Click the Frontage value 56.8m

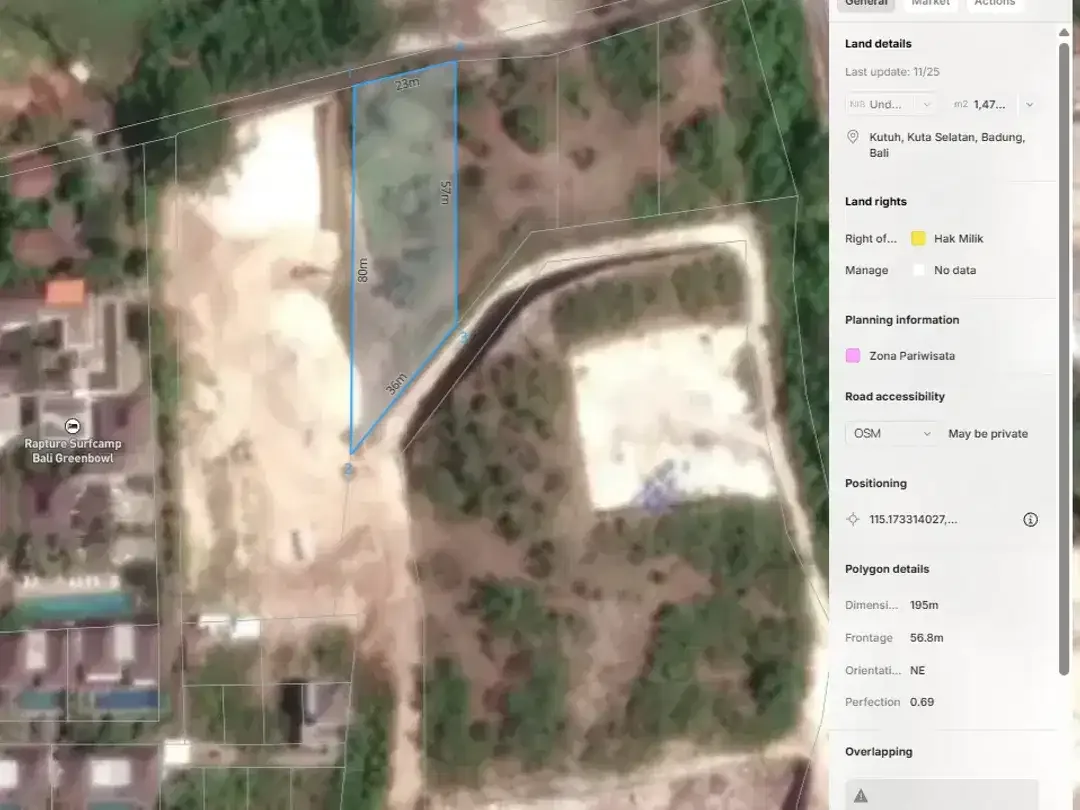(926, 637)
